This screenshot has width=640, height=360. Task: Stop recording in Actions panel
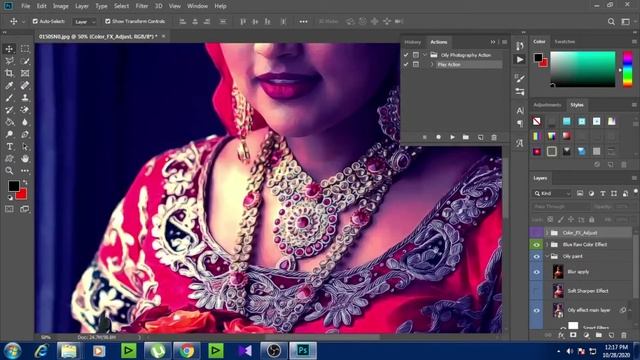424,138
